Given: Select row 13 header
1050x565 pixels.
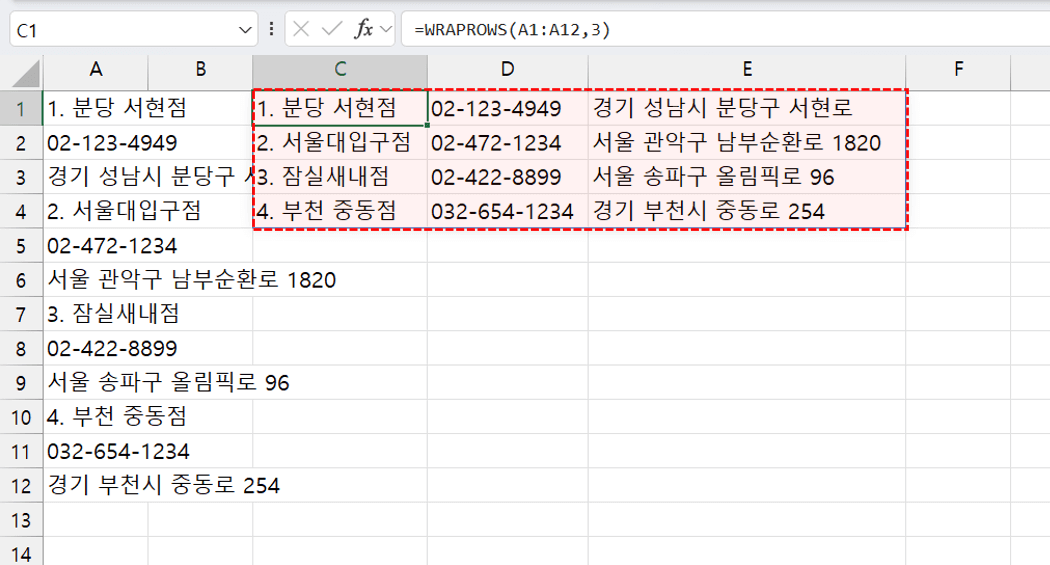Looking at the screenshot, I should 21,519.
